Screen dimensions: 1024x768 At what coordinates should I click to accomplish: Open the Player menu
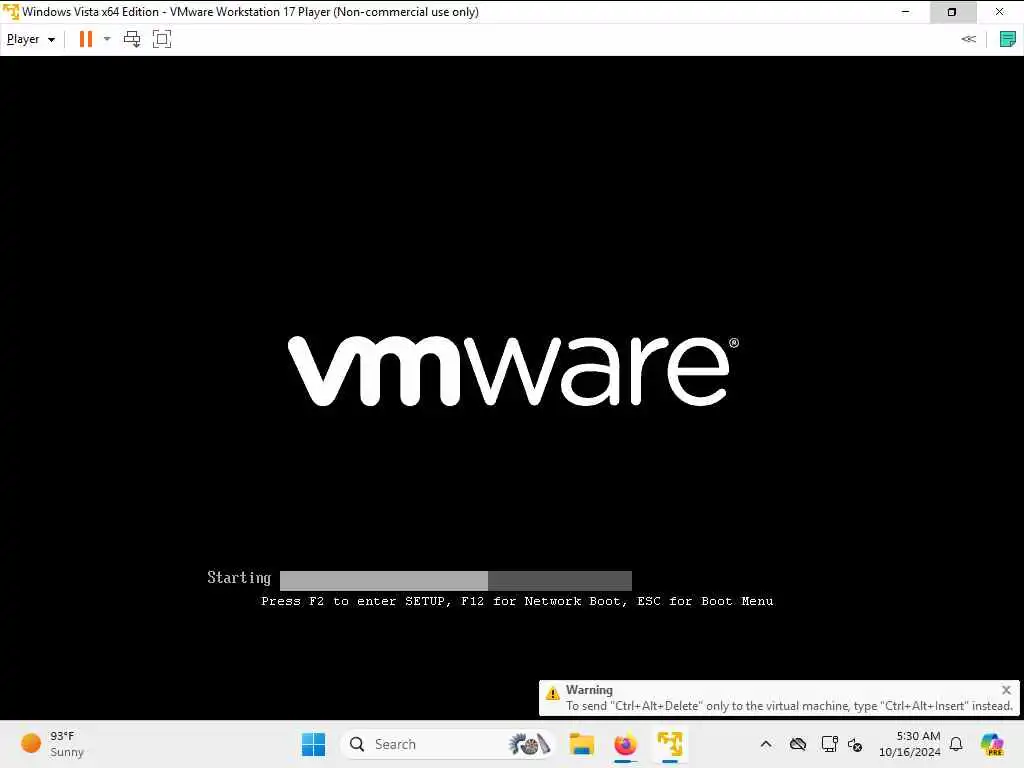(31, 39)
